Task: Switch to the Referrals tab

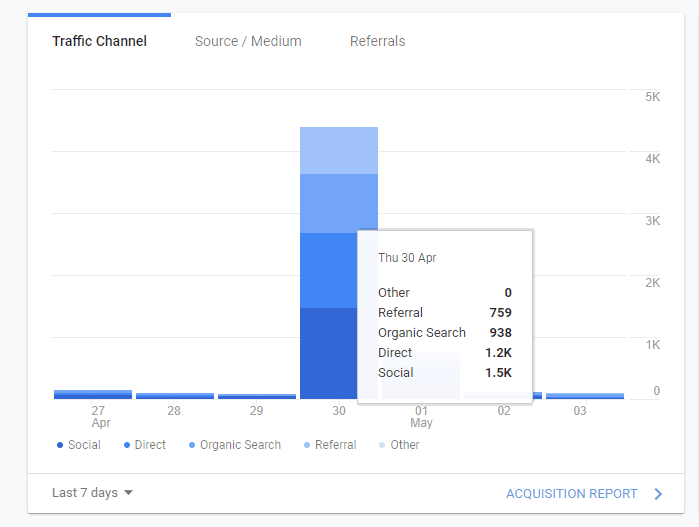Action: pos(377,41)
